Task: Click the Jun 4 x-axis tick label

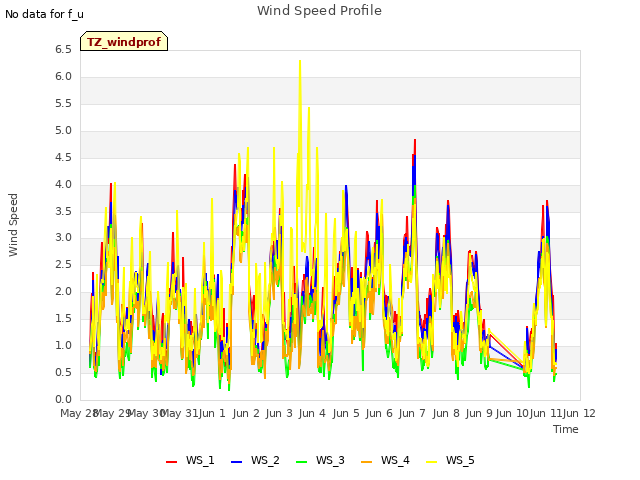Action: 312,413
